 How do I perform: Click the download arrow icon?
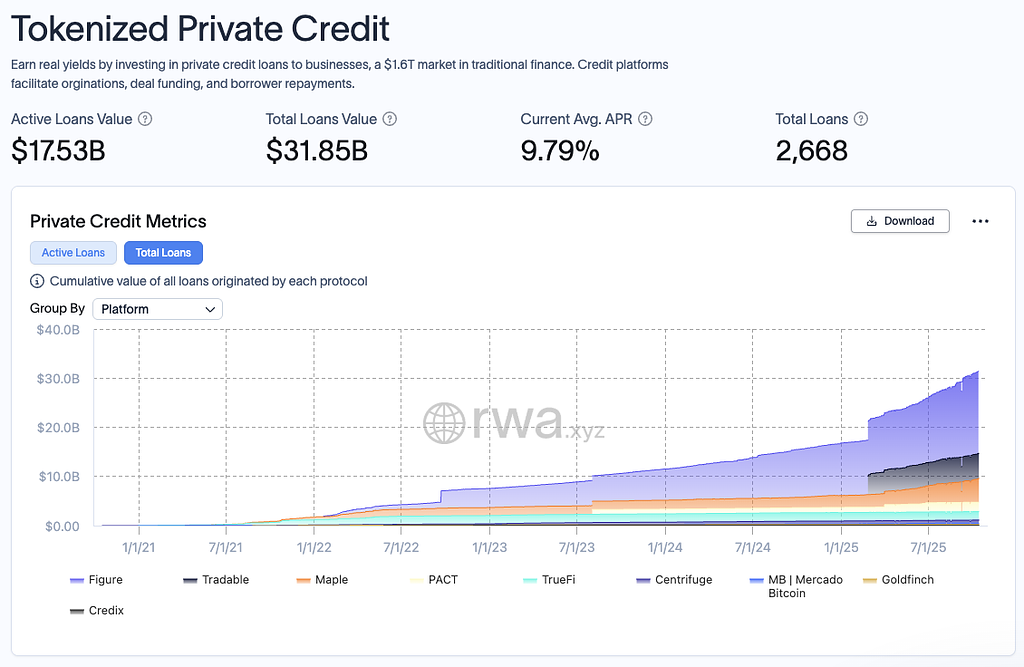pos(872,221)
